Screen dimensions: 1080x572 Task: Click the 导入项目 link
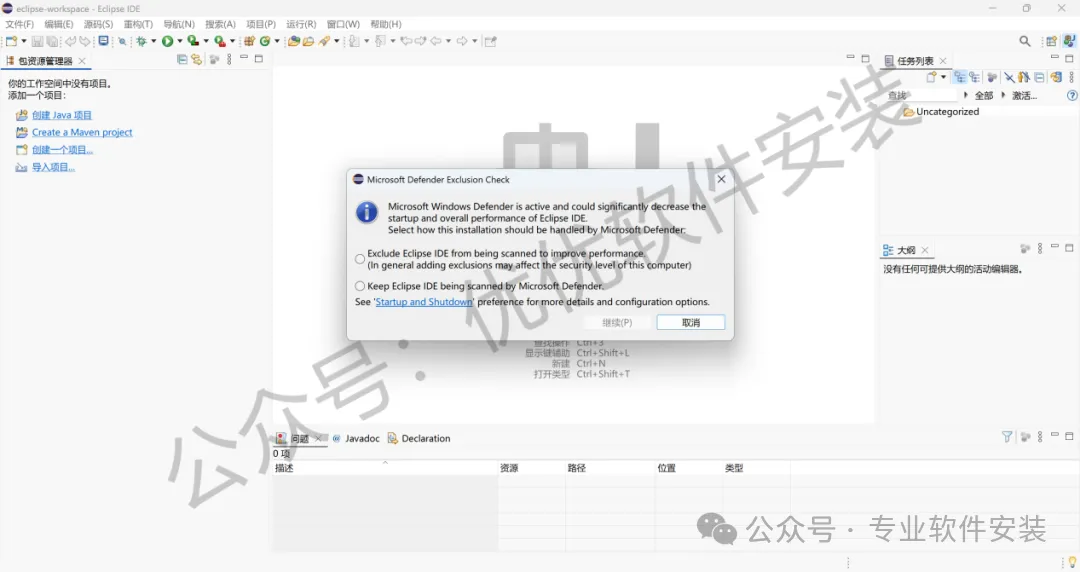[53, 167]
